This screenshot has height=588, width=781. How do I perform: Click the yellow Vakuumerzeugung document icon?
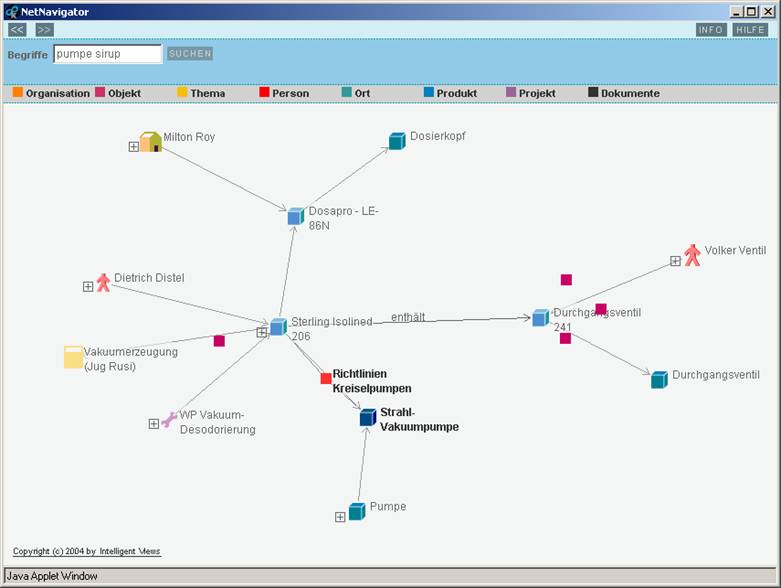tap(73, 357)
